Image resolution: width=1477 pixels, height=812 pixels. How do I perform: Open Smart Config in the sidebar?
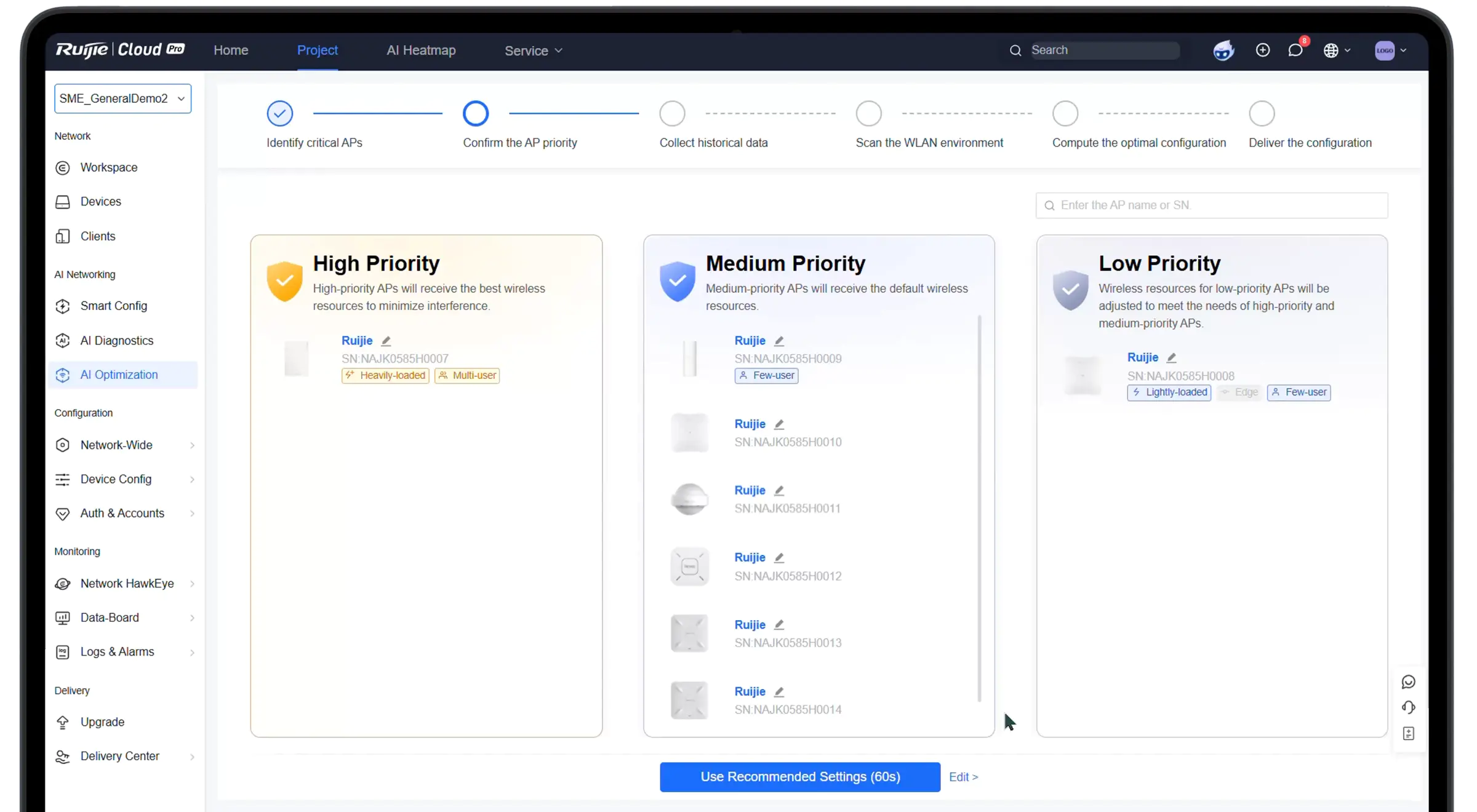tap(114, 306)
